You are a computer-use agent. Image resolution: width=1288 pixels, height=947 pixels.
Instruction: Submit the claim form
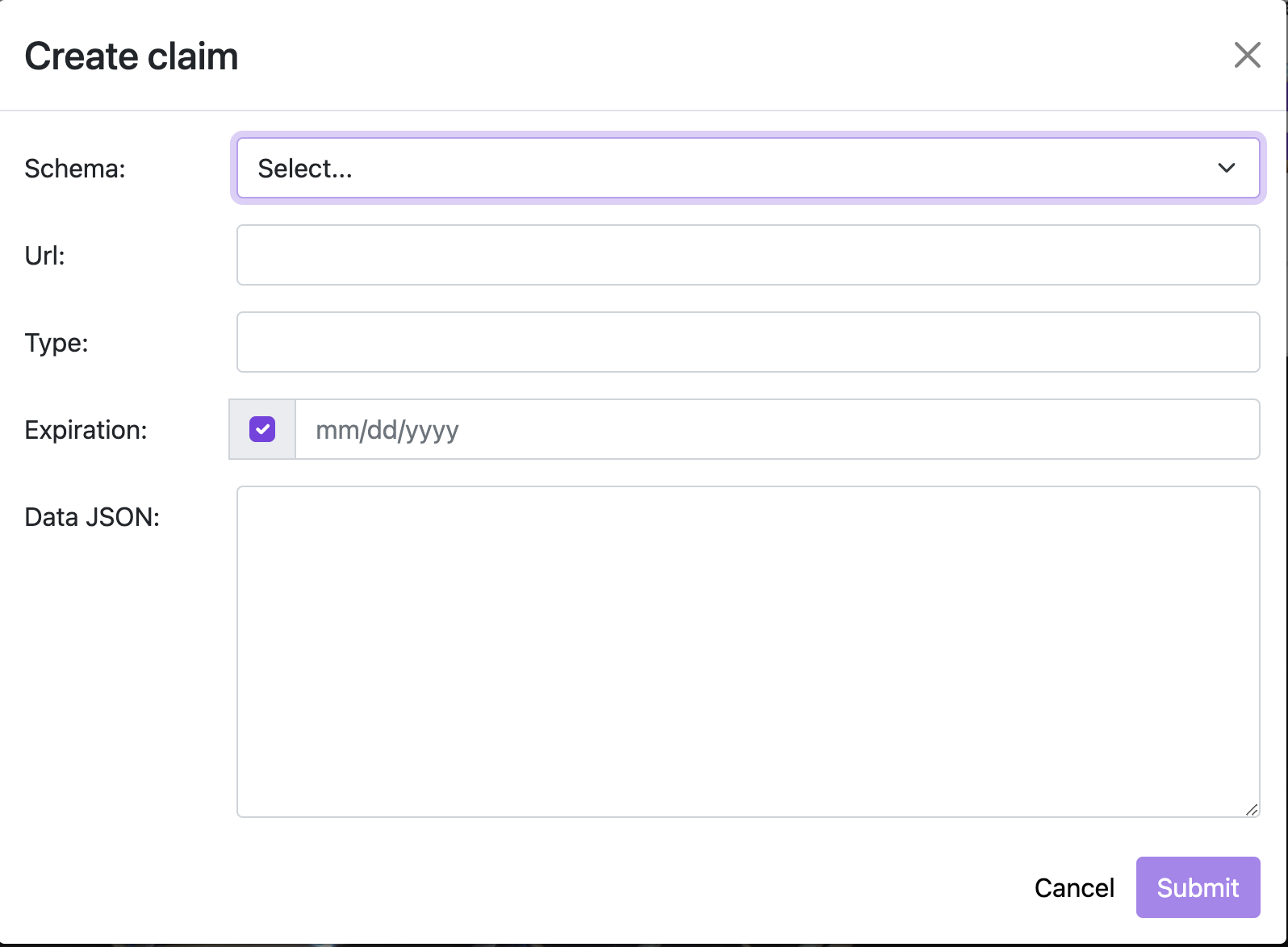1198,887
